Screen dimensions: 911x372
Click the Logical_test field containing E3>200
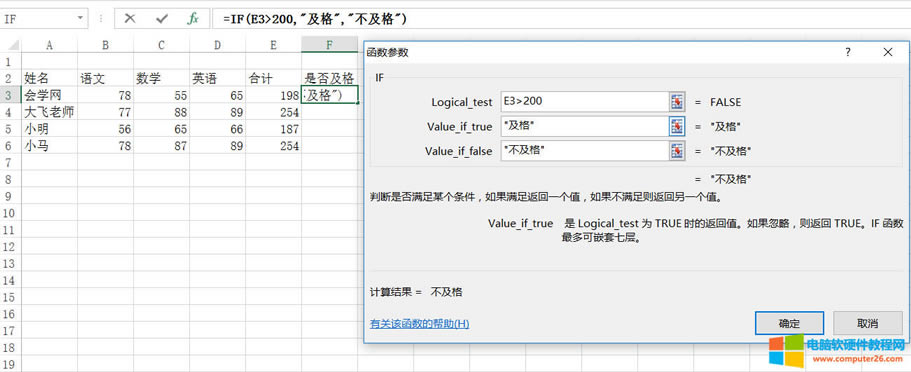pos(585,102)
